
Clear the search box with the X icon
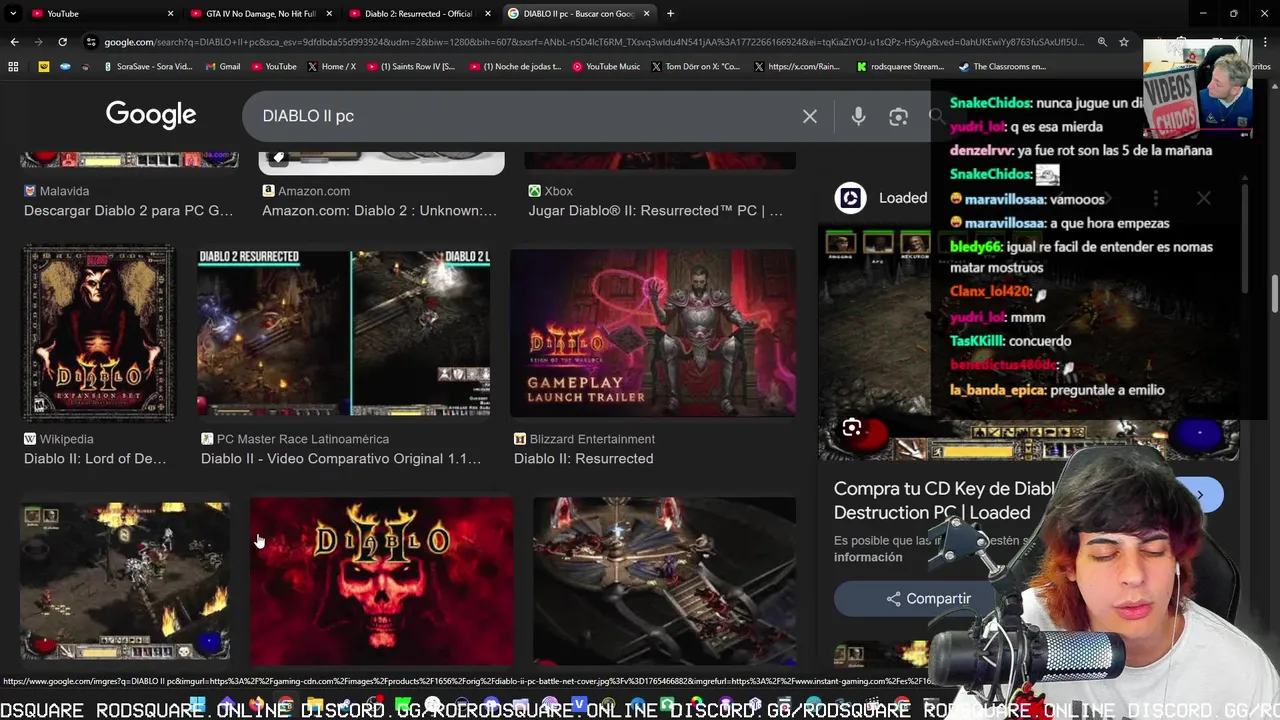(x=810, y=116)
